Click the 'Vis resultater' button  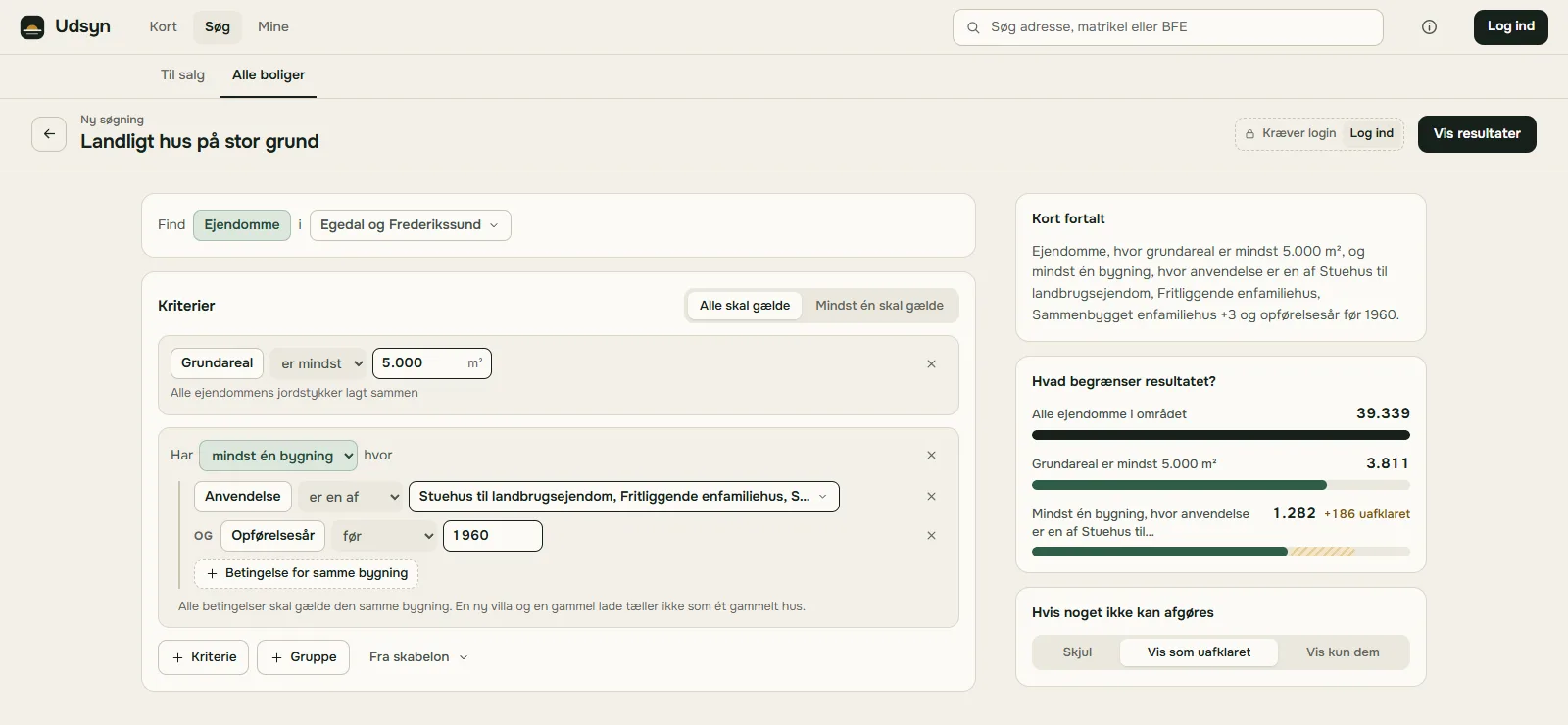[x=1477, y=134]
